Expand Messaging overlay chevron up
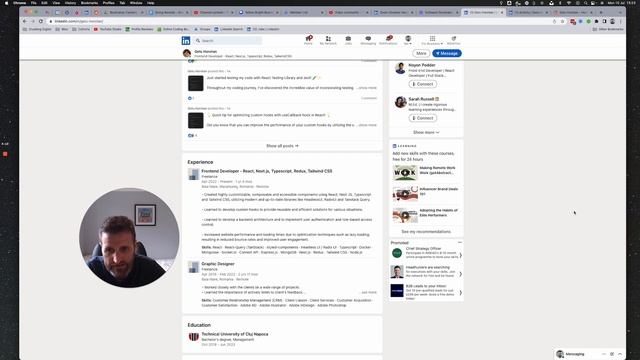The width and height of the screenshot is (640, 360). tap(620, 354)
